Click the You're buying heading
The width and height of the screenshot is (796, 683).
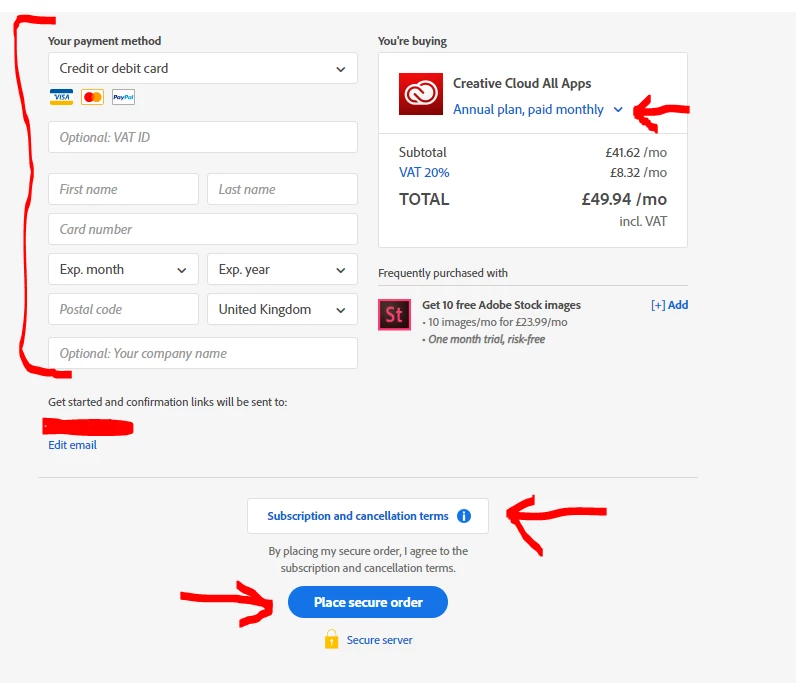[412, 41]
